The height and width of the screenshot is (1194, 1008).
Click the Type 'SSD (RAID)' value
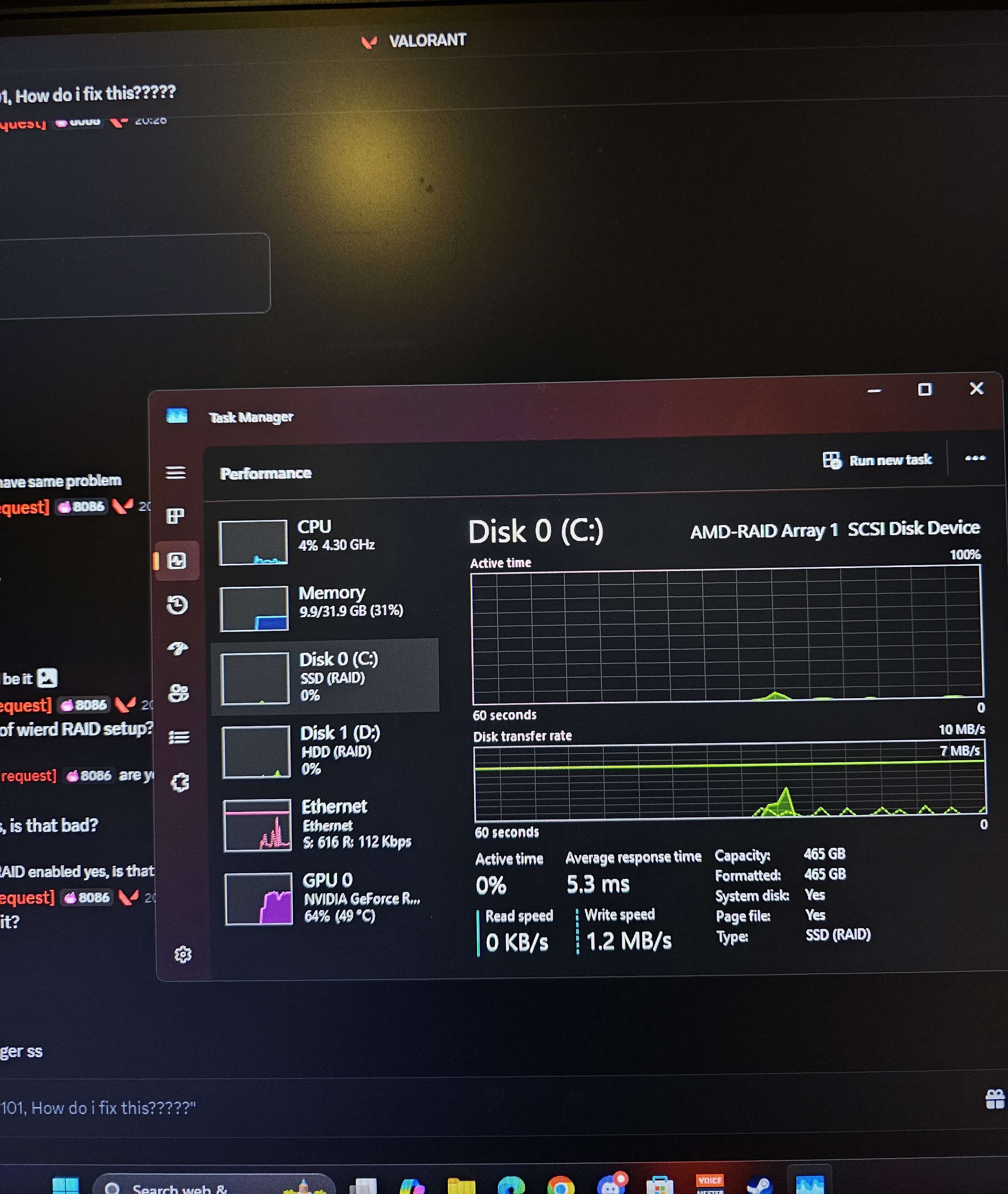[x=838, y=935]
